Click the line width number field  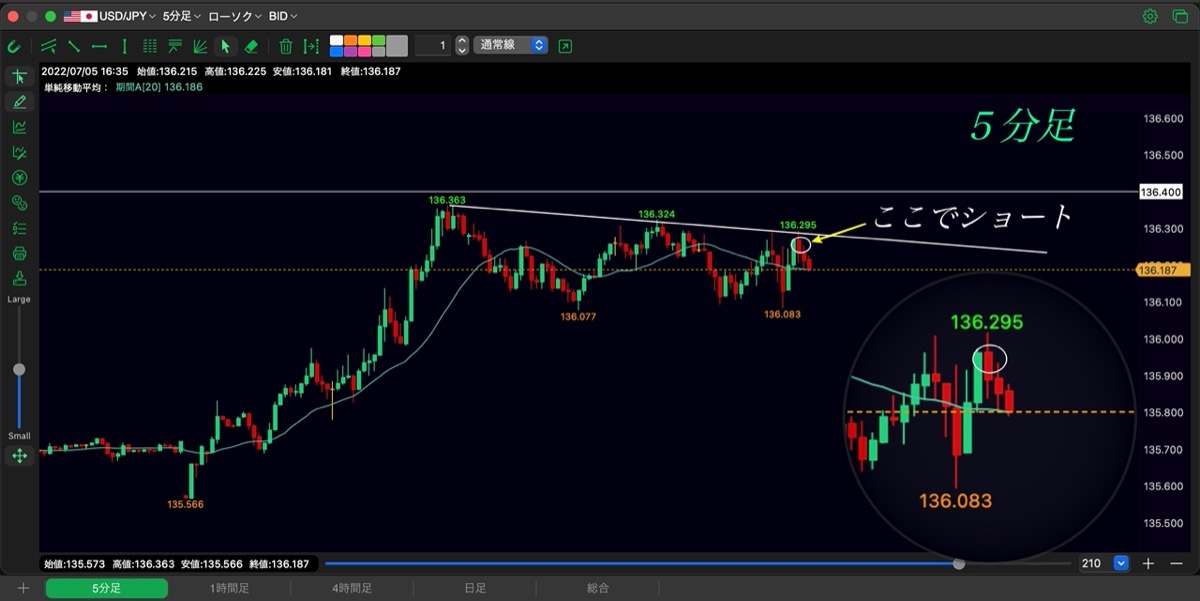click(432, 45)
